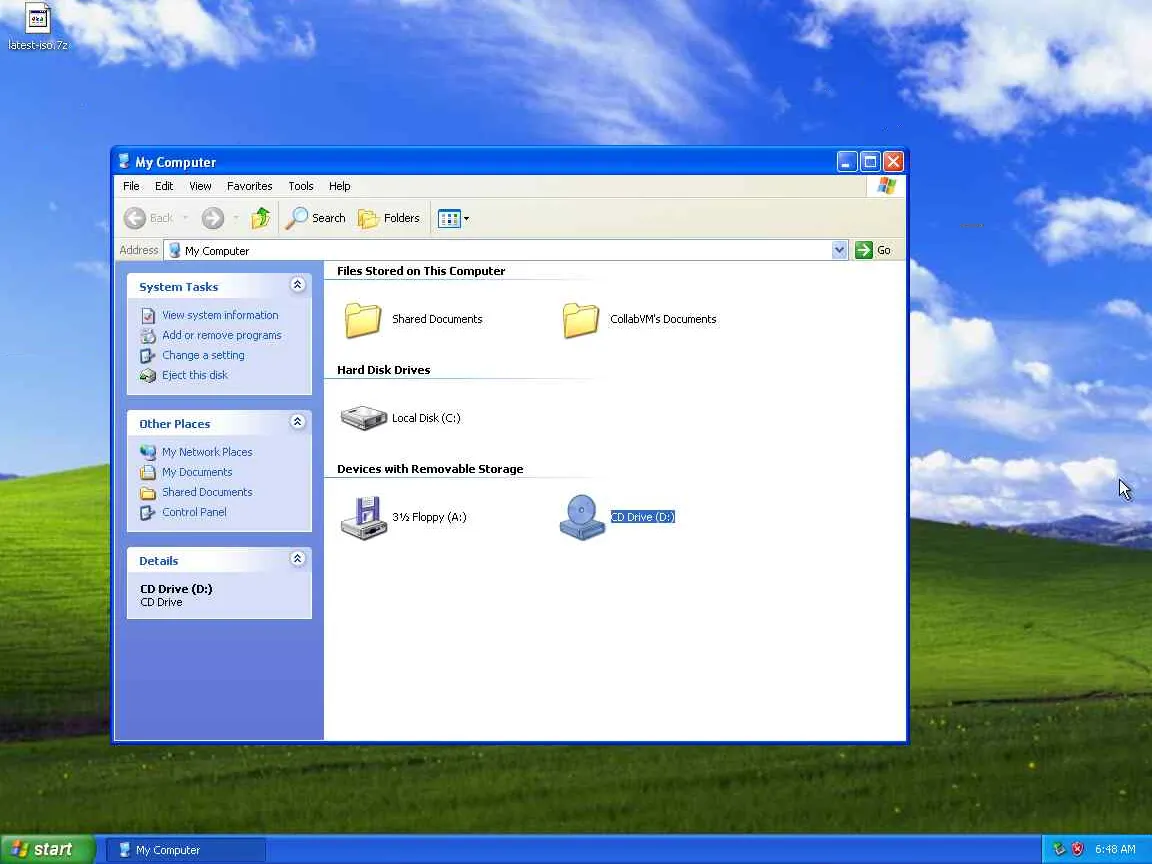Viewport: 1152px width, 864px height.
Task: Select the 3½ Floppy (A:) drive icon
Action: (364, 518)
